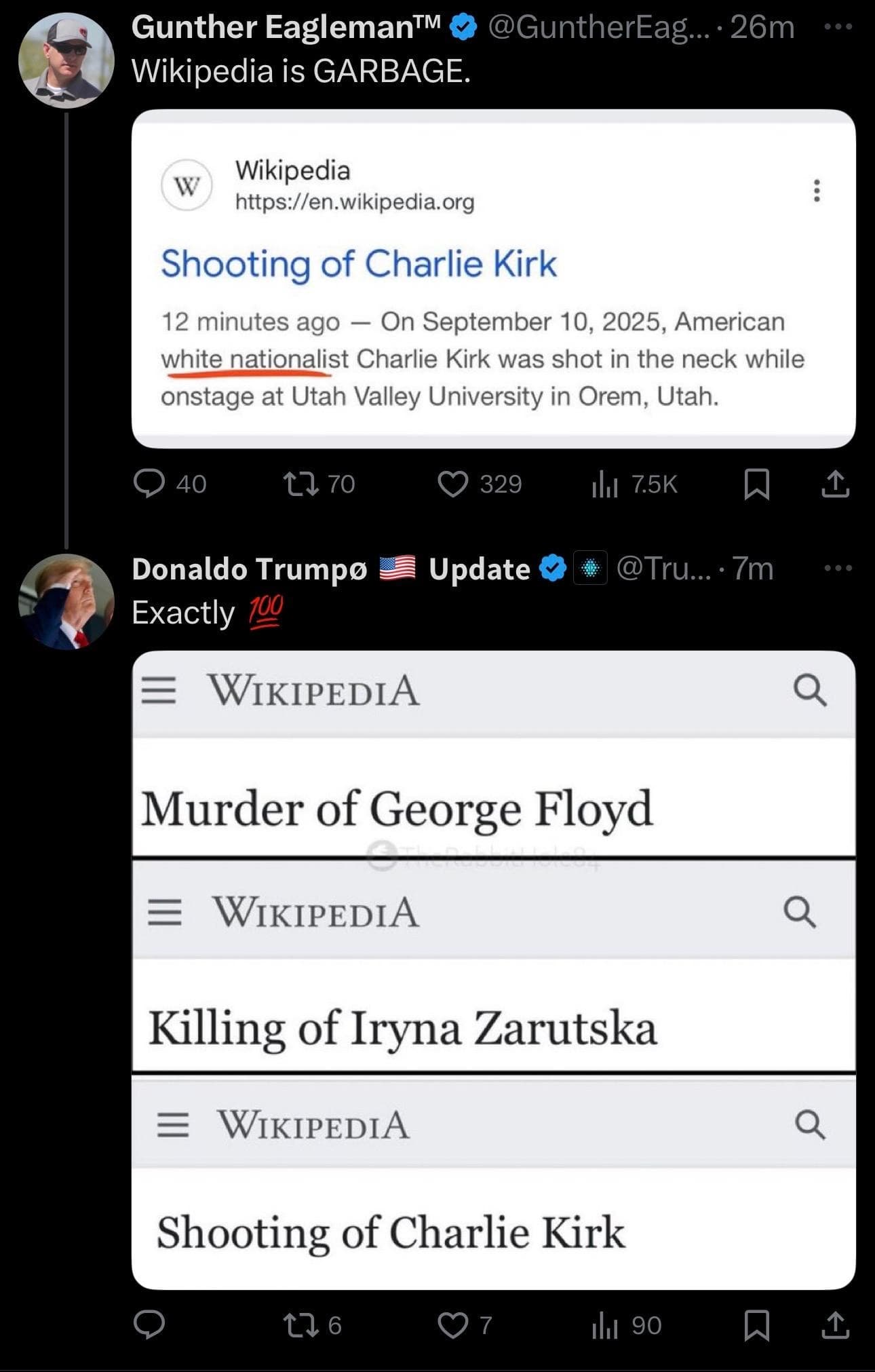This screenshot has width=875, height=1372.
Task: Bookmark Gunther Eagleman's tweet
Action: point(756,484)
